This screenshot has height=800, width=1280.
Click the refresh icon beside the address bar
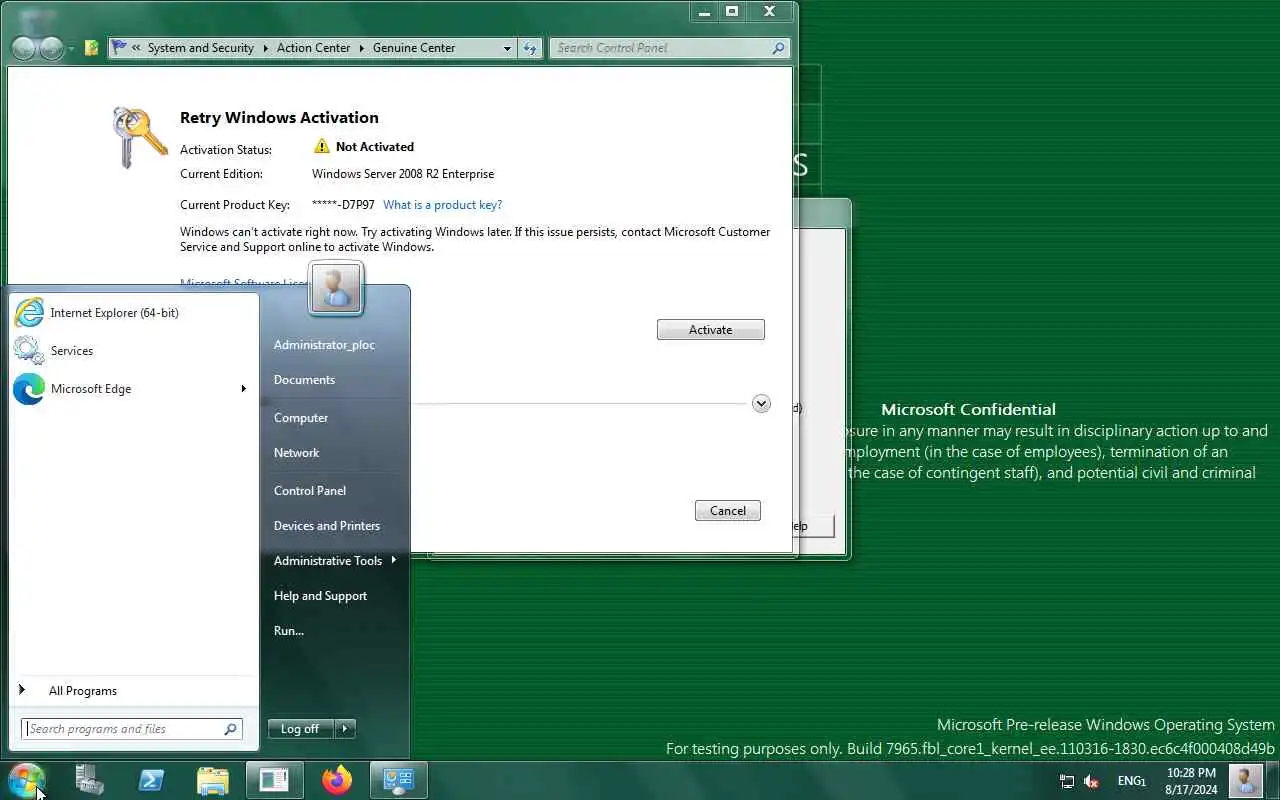click(530, 48)
